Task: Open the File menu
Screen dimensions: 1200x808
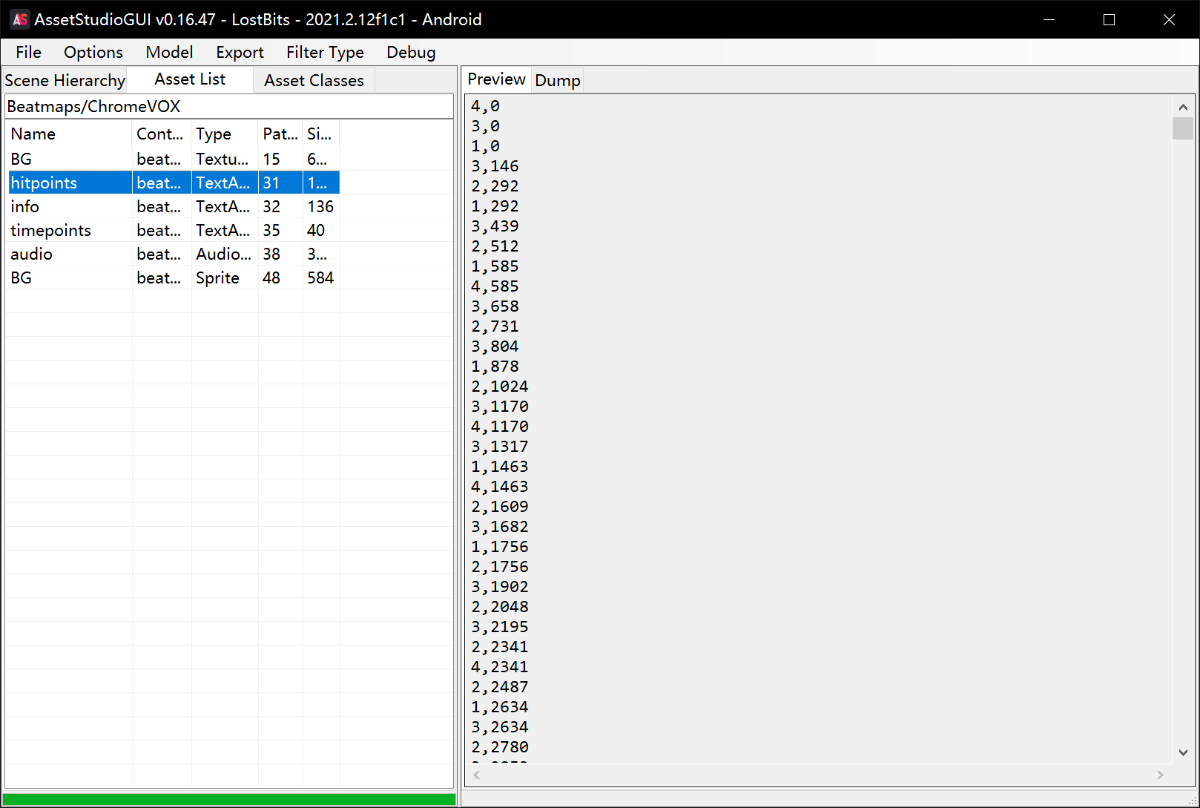Action: coord(28,52)
